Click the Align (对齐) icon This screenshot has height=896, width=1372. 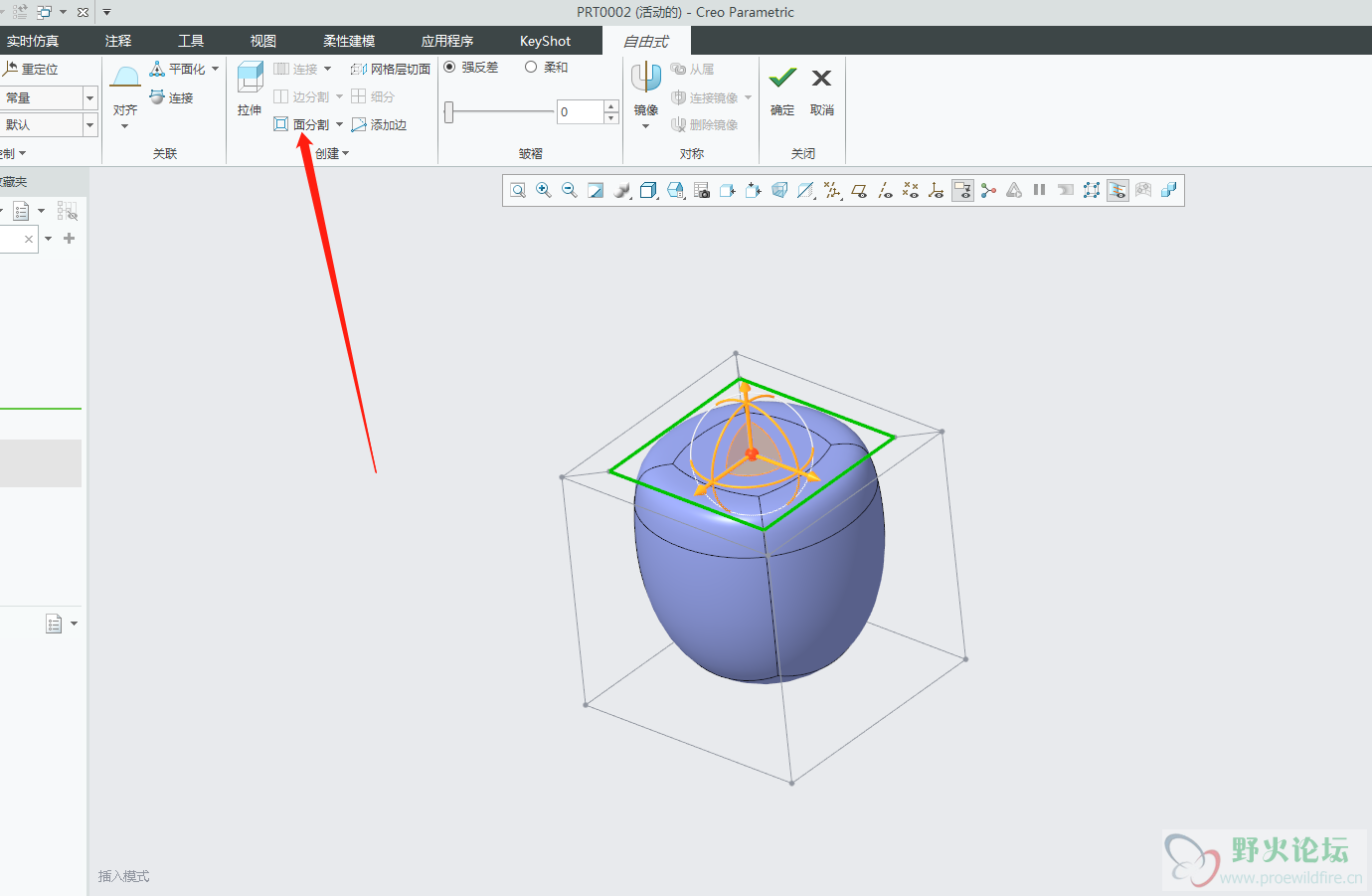point(125,78)
